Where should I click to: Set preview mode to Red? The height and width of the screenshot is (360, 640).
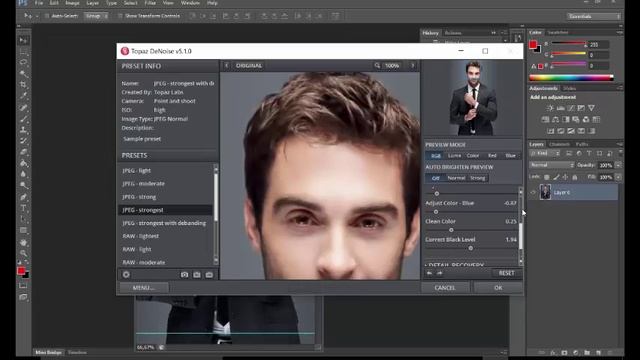tap(492, 156)
